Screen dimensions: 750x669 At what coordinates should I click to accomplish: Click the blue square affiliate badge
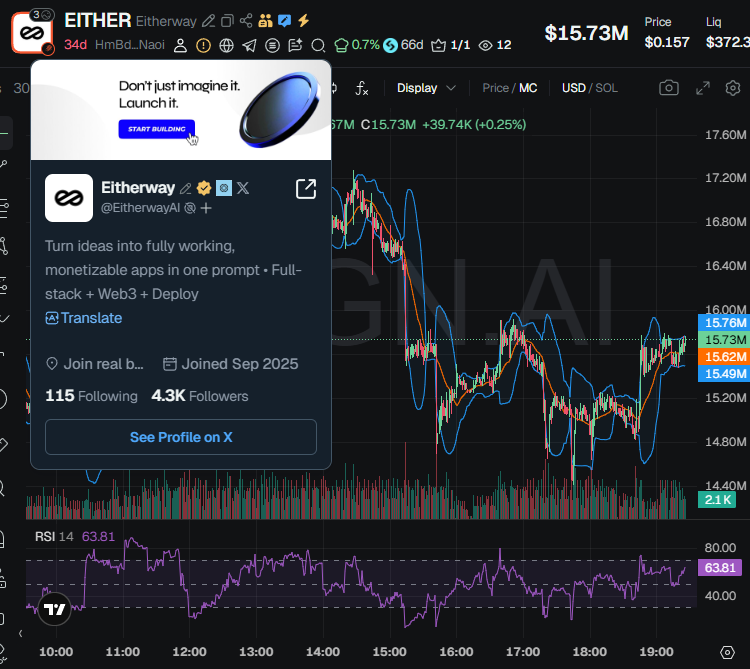224,188
